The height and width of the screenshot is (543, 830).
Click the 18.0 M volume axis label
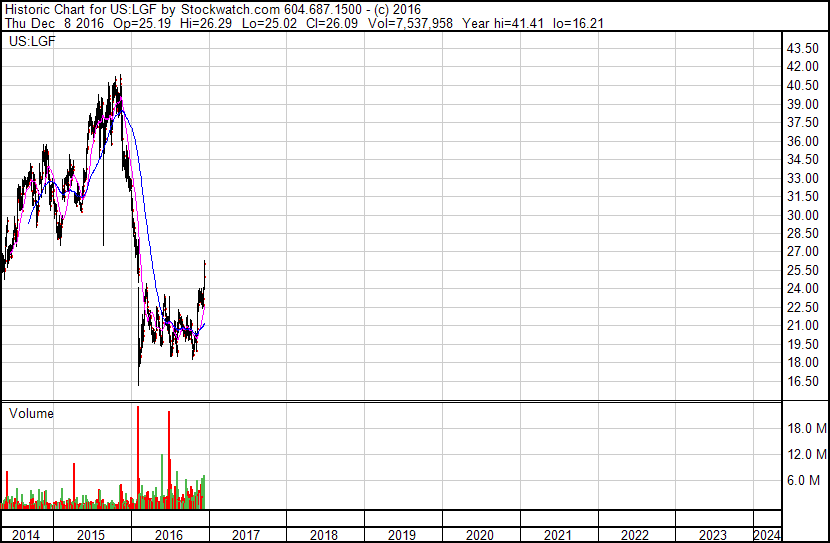coord(806,429)
